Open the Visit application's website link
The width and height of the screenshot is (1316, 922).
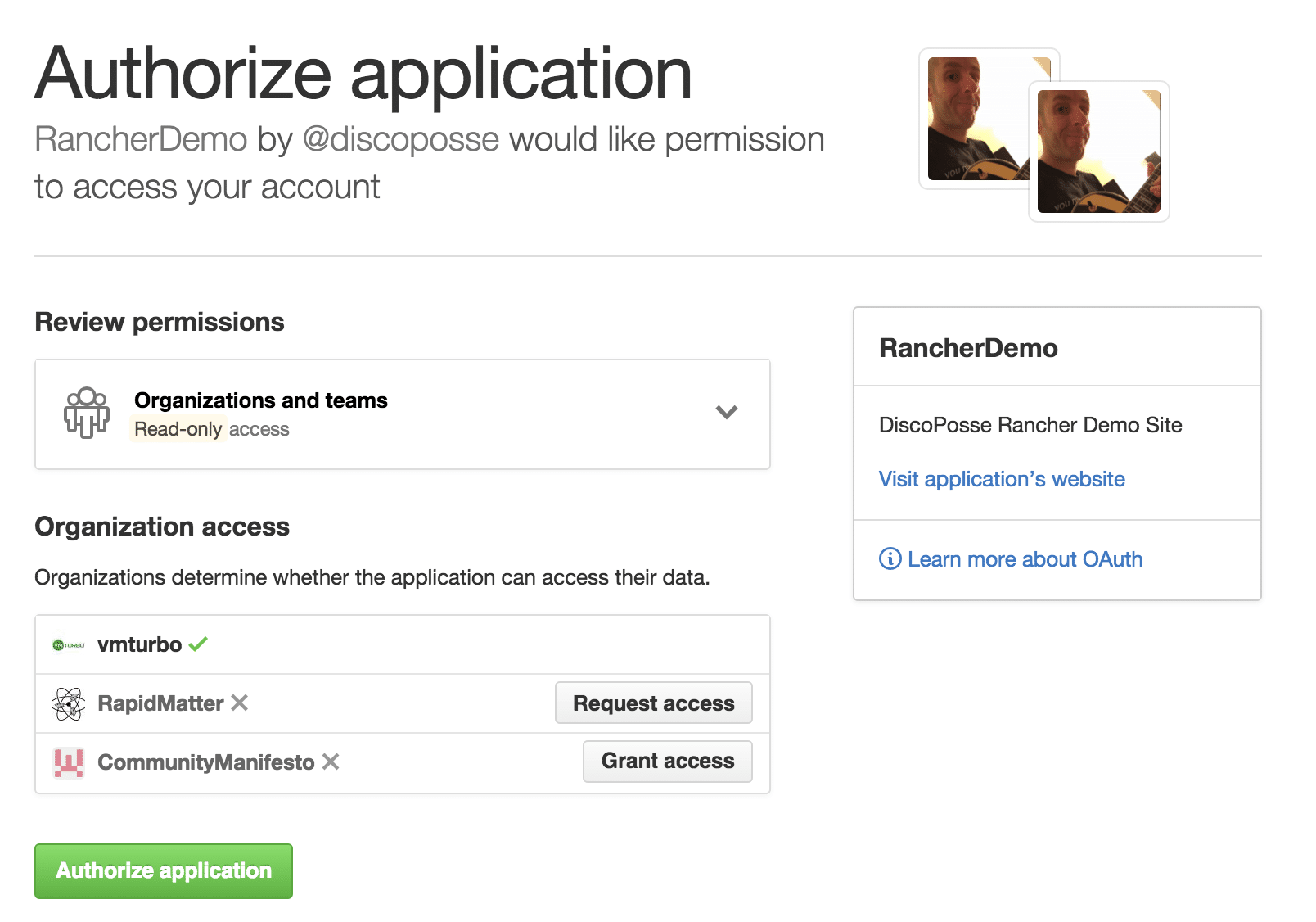(x=1002, y=479)
